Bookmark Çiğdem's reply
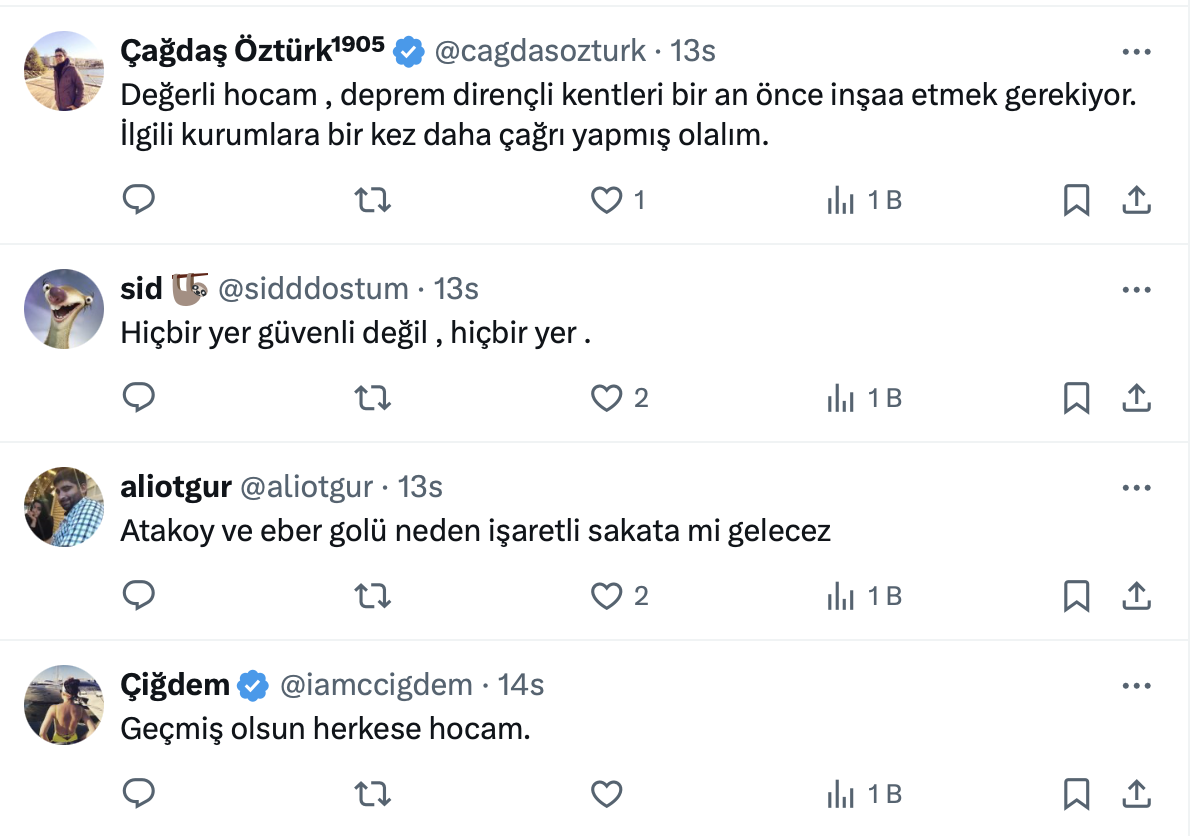Image resolution: width=1200 pixels, height=836 pixels. point(1076,795)
